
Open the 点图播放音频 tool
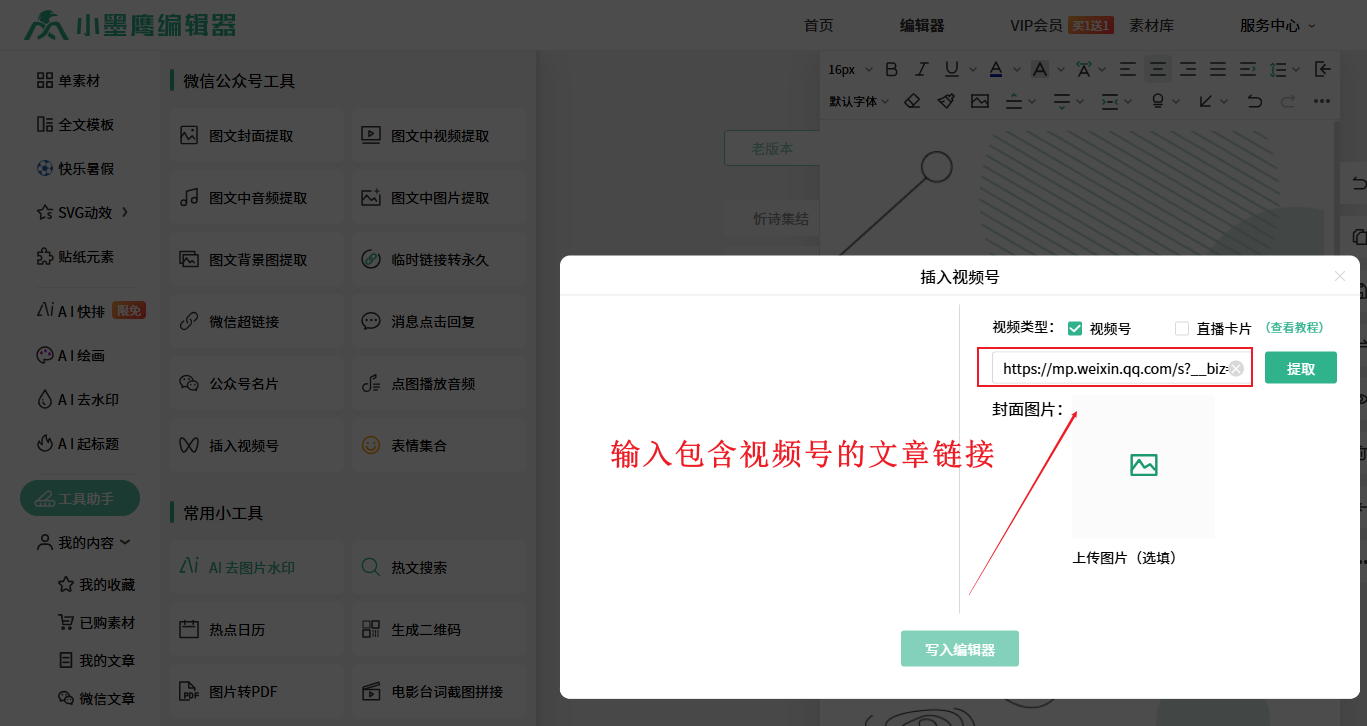438,384
